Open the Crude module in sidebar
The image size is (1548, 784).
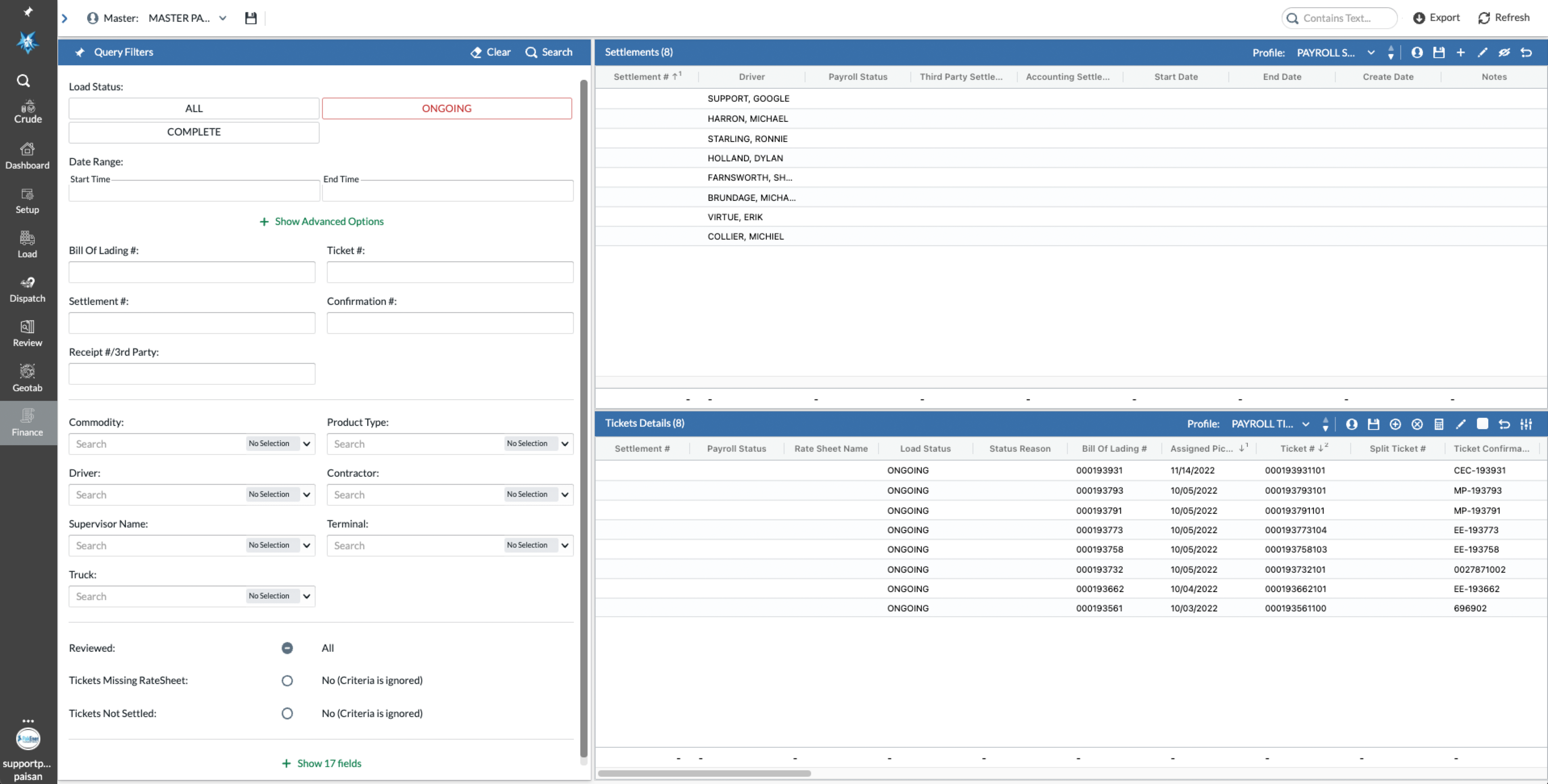tap(27, 112)
